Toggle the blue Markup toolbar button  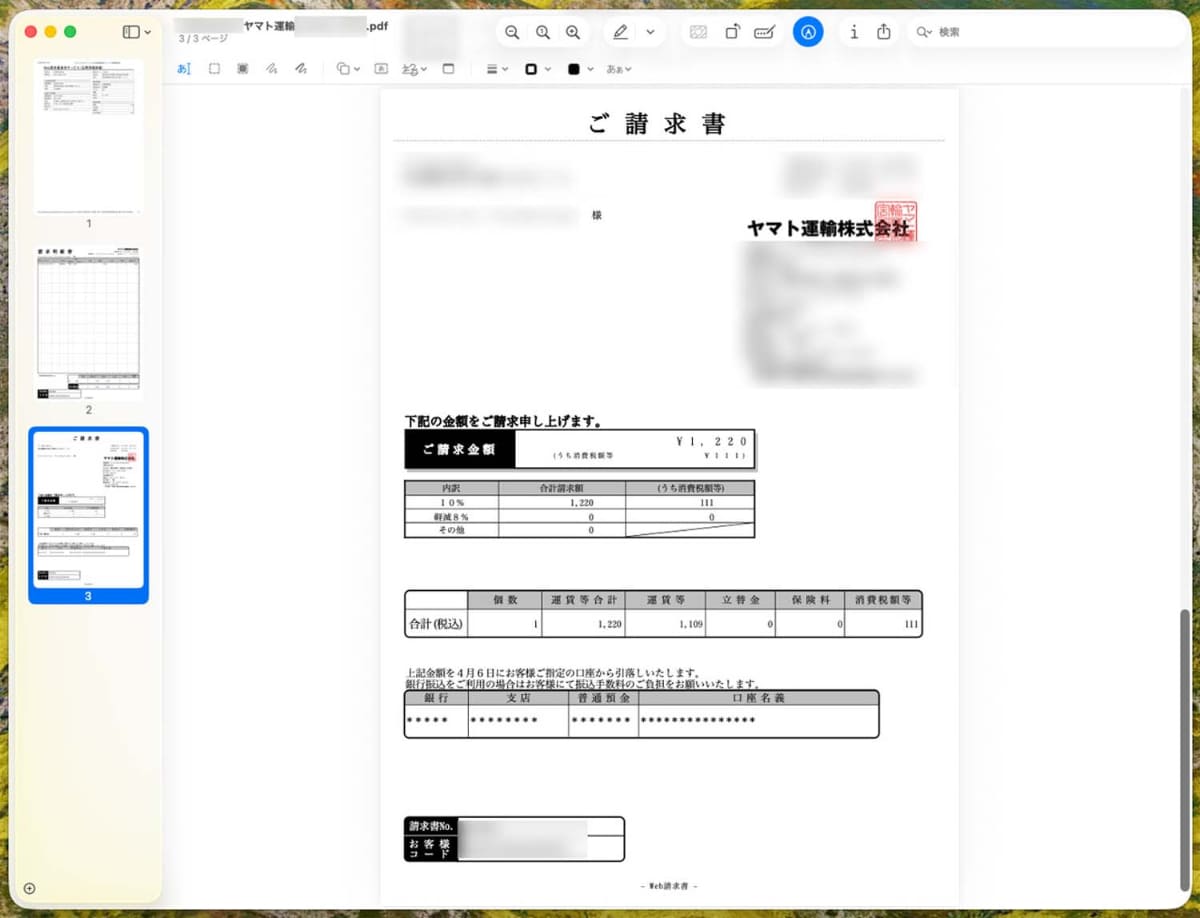point(808,32)
